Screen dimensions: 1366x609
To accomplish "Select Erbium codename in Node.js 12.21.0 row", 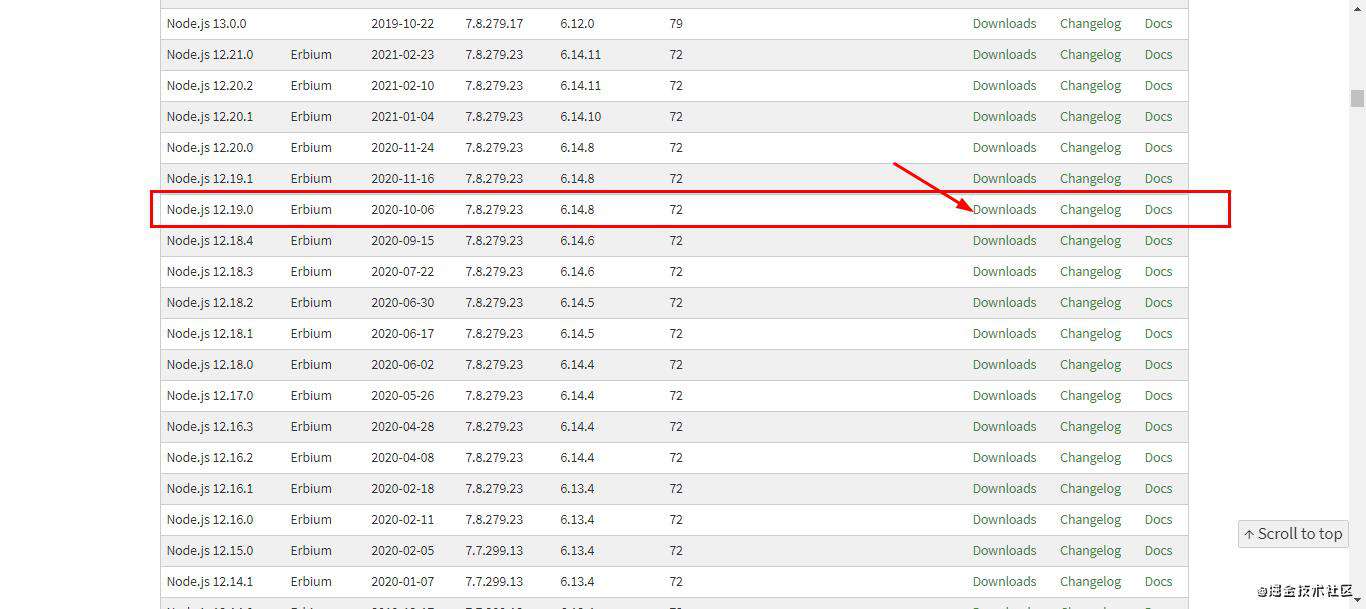I will click(311, 54).
